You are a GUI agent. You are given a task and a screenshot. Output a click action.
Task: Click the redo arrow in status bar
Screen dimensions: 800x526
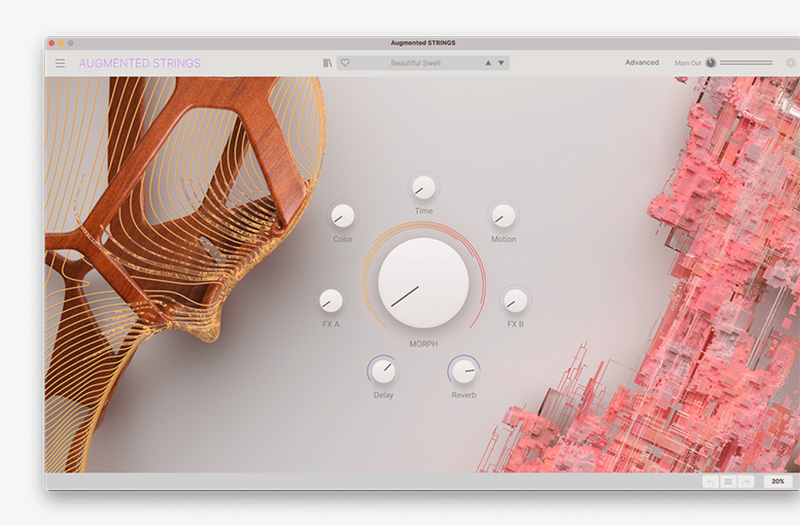click(x=746, y=481)
